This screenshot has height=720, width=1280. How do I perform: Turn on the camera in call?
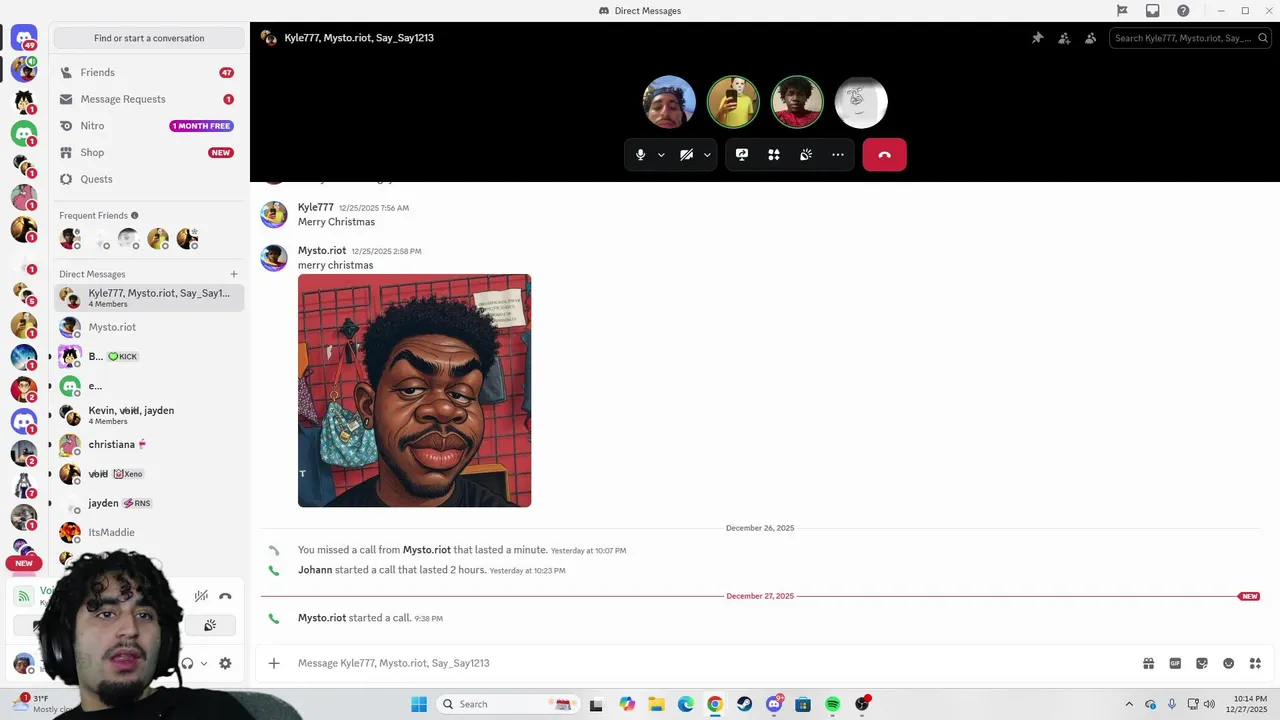[x=687, y=155]
